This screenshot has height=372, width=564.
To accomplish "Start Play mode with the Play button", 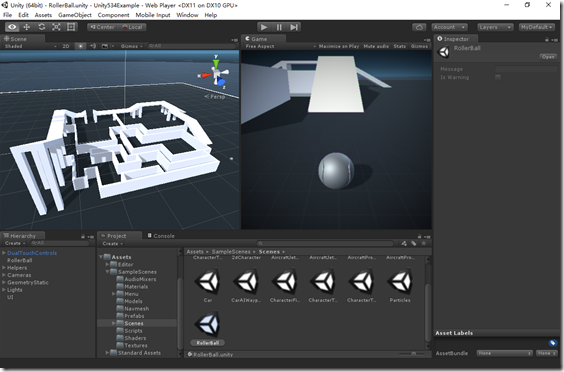I will [264, 27].
